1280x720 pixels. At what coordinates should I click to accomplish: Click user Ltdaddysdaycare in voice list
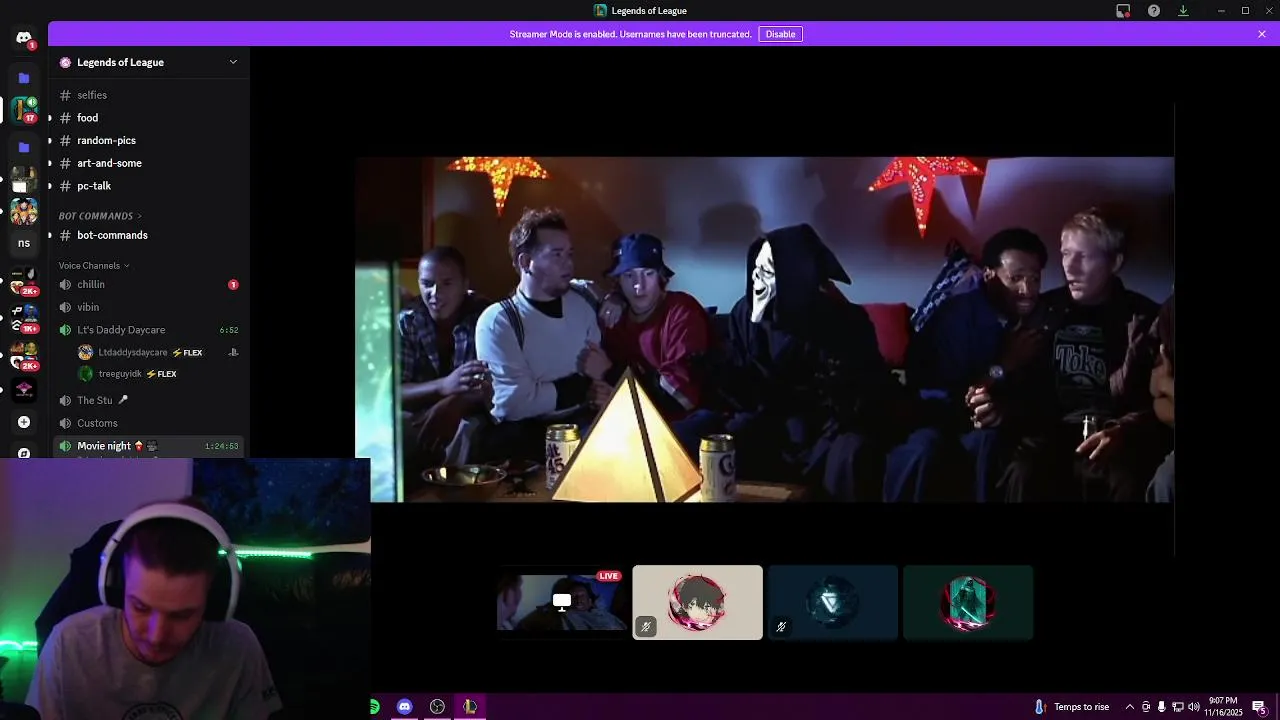[x=133, y=353]
